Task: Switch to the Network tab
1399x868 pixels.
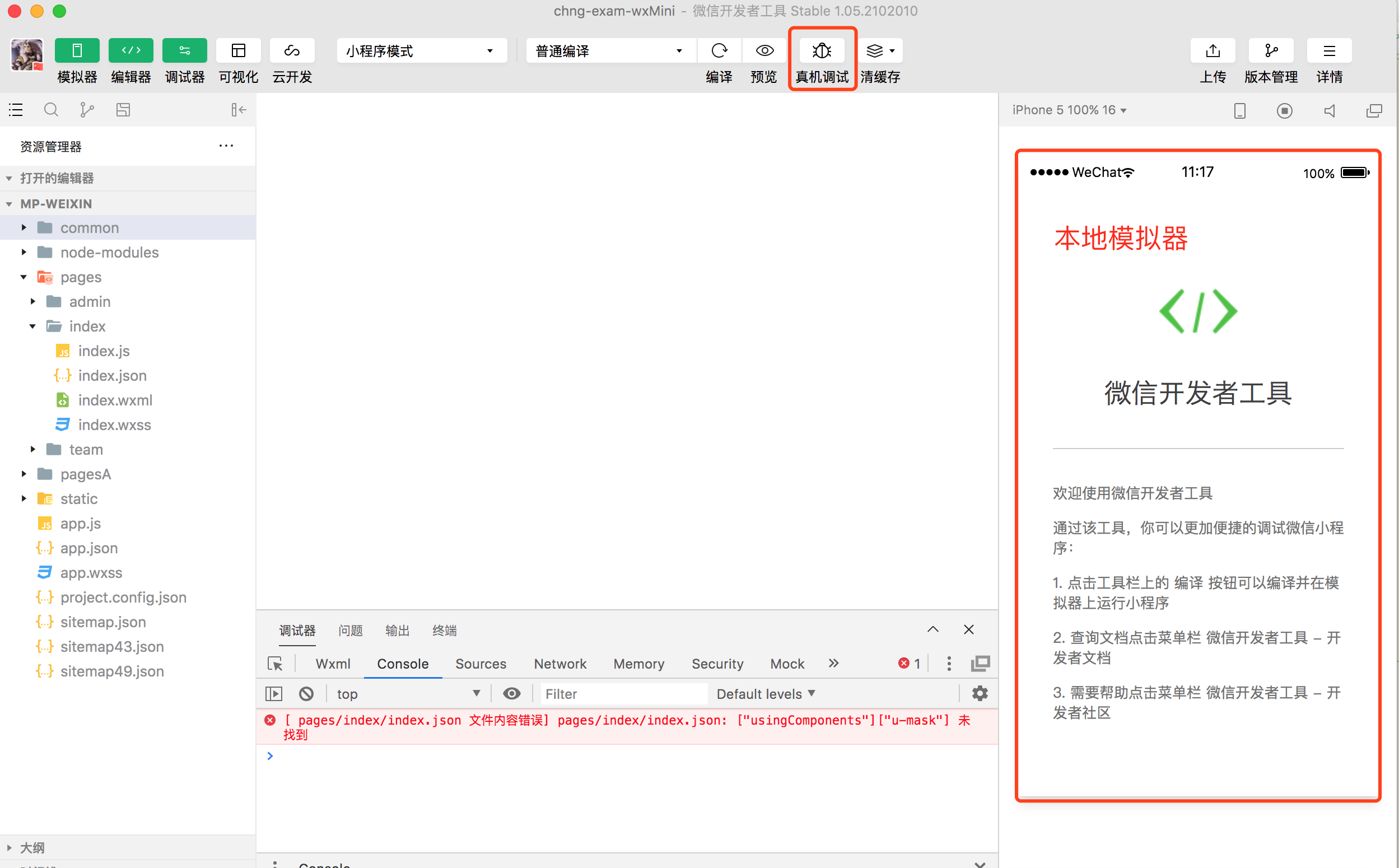Action: tap(559, 664)
